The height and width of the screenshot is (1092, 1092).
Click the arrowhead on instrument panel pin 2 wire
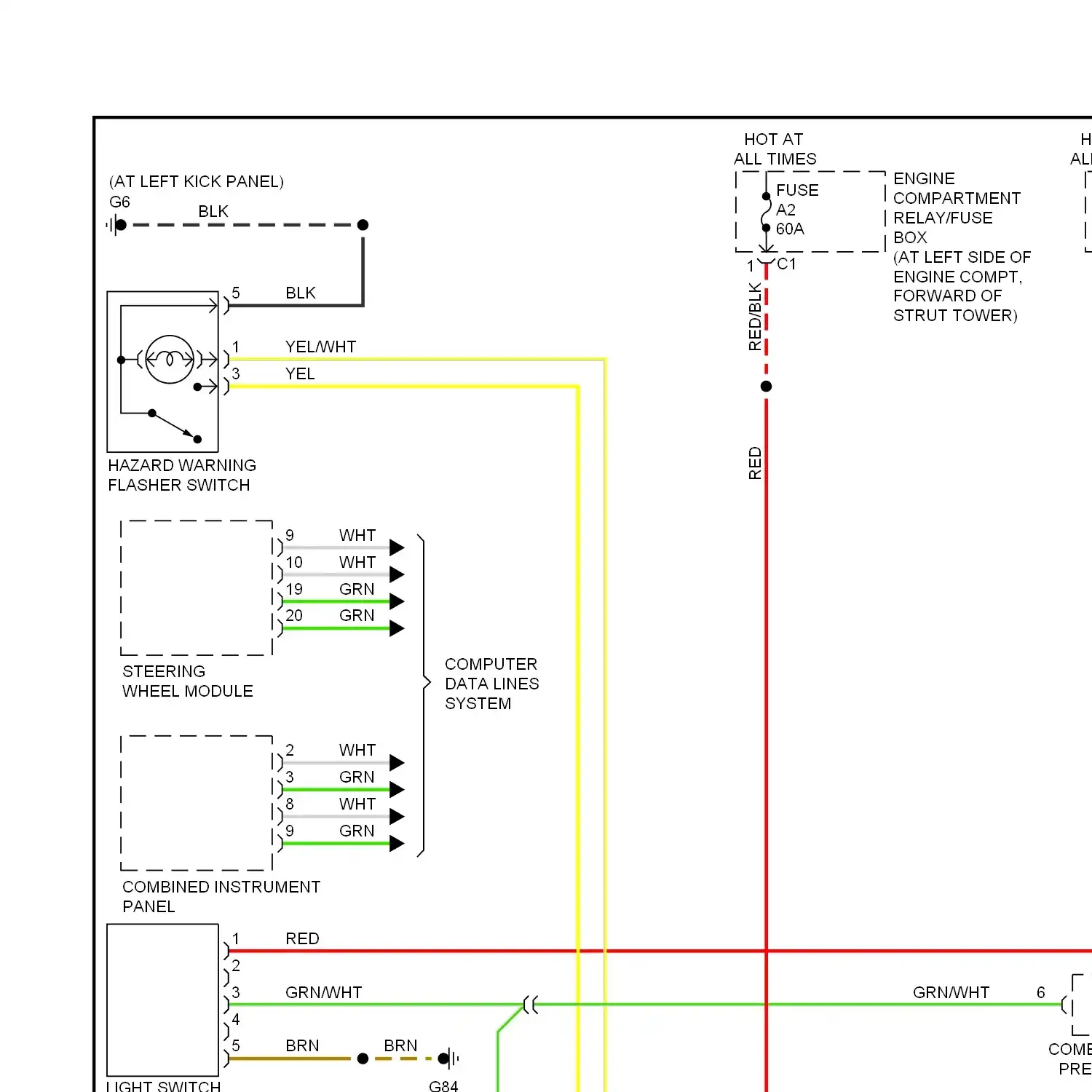click(x=397, y=762)
